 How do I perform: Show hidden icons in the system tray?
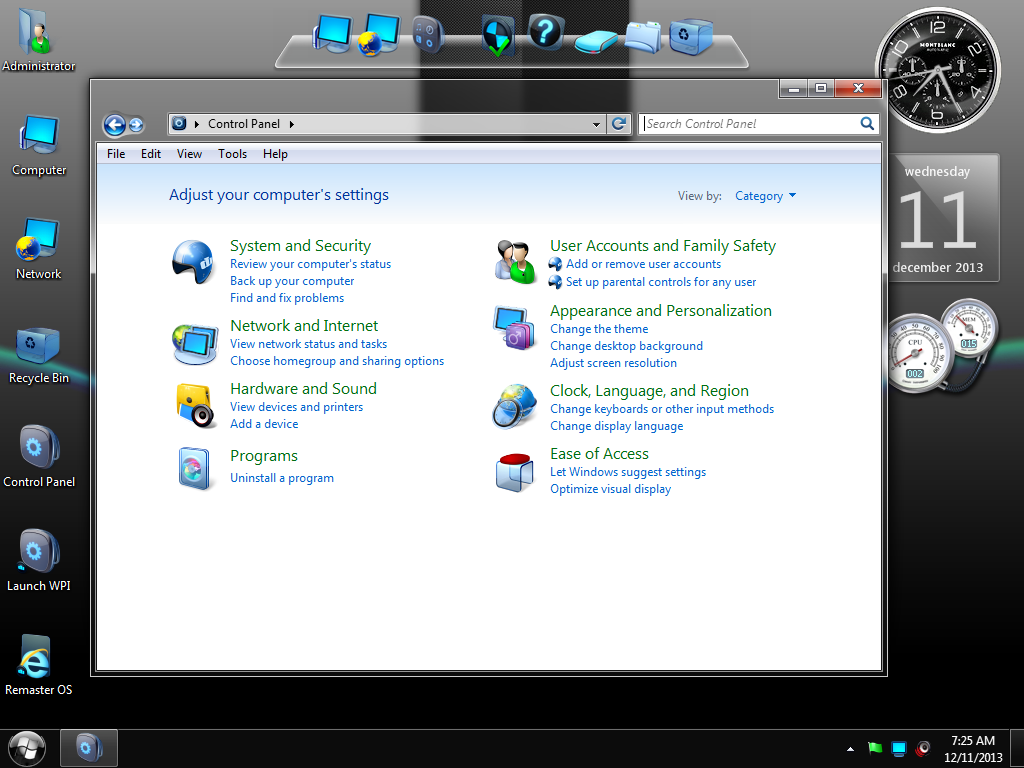coord(850,748)
